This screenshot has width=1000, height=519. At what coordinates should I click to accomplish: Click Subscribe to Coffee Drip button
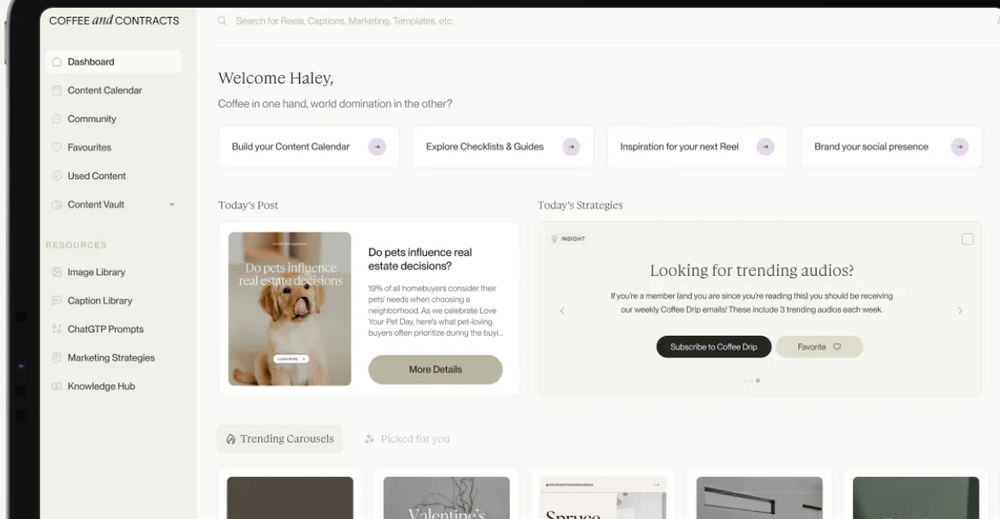[x=714, y=347]
